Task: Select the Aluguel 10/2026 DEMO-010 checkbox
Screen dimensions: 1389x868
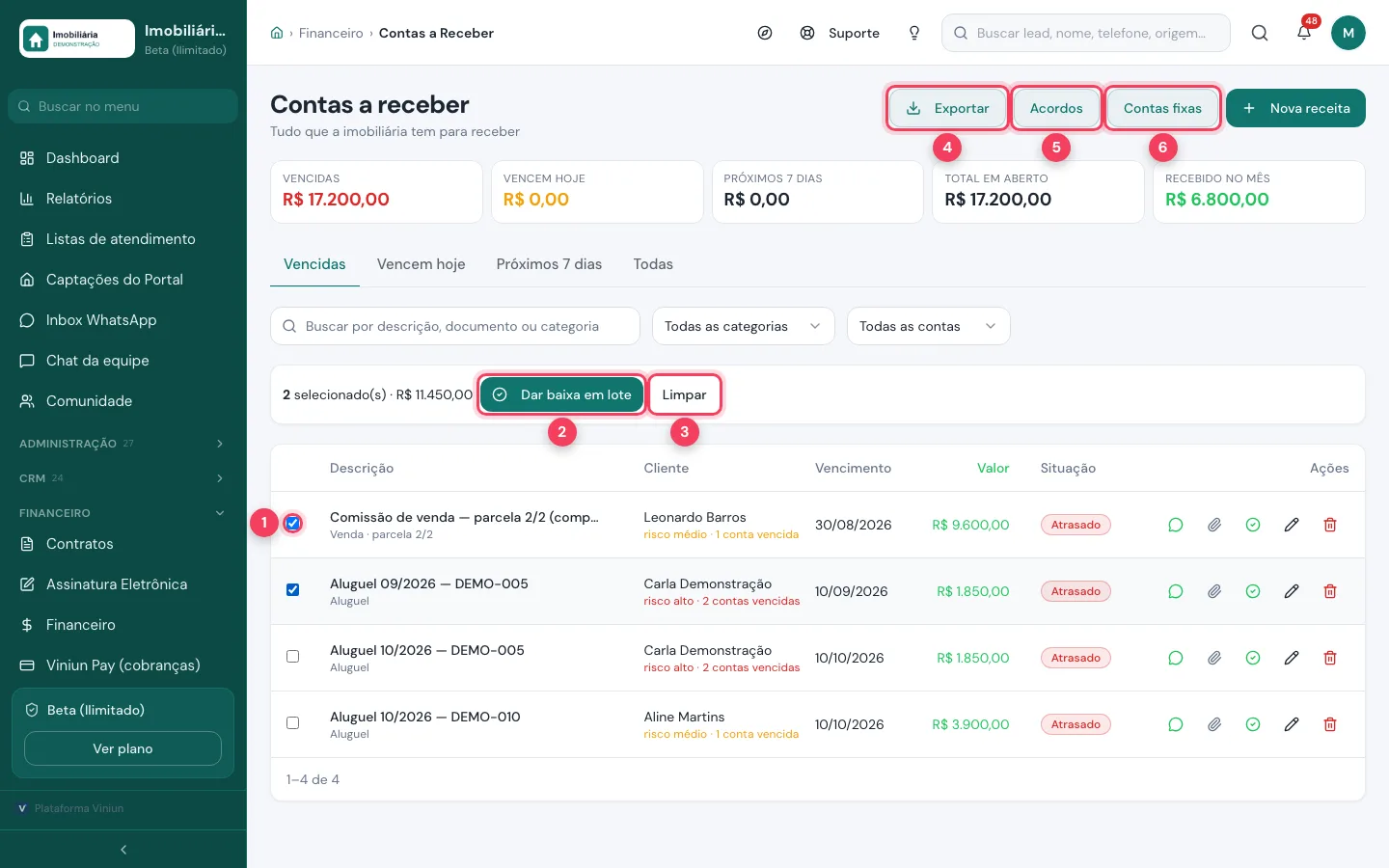Action: [x=292, y=723]
